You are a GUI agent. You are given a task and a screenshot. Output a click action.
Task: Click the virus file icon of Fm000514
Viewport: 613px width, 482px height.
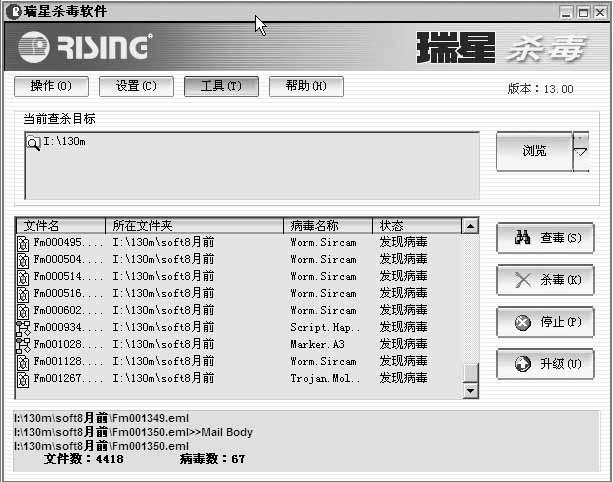[x=23, y=278]
